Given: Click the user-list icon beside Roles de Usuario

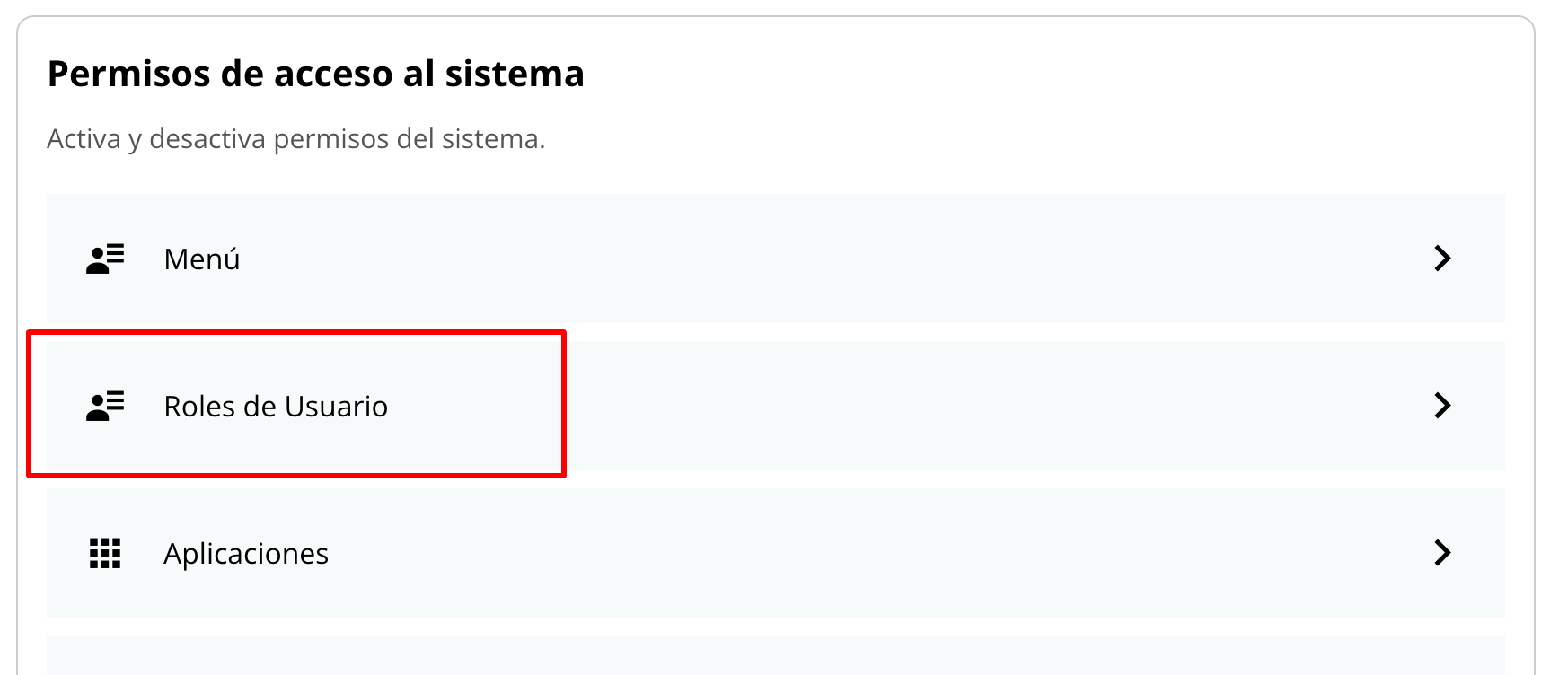Looking at the screenshot, I should (x=105, y=406).
